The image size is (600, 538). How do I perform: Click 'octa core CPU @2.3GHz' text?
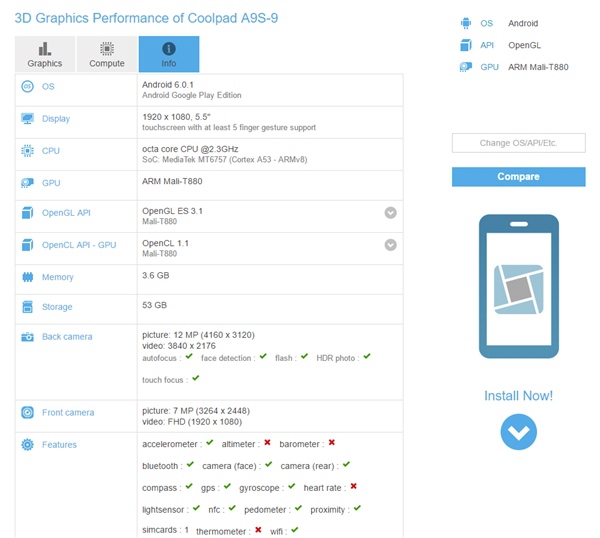(190, 149)
